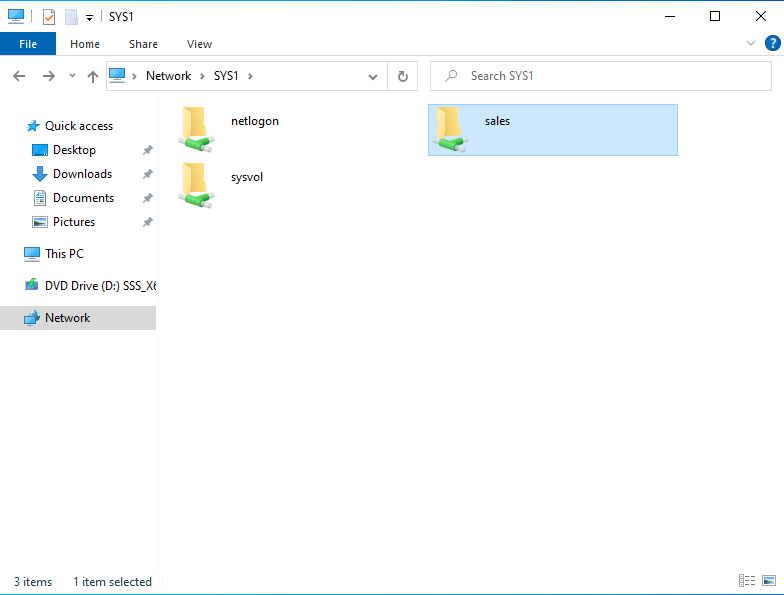
Task: Switch to the Home ribbon tab
Action: tap(85, 44)
